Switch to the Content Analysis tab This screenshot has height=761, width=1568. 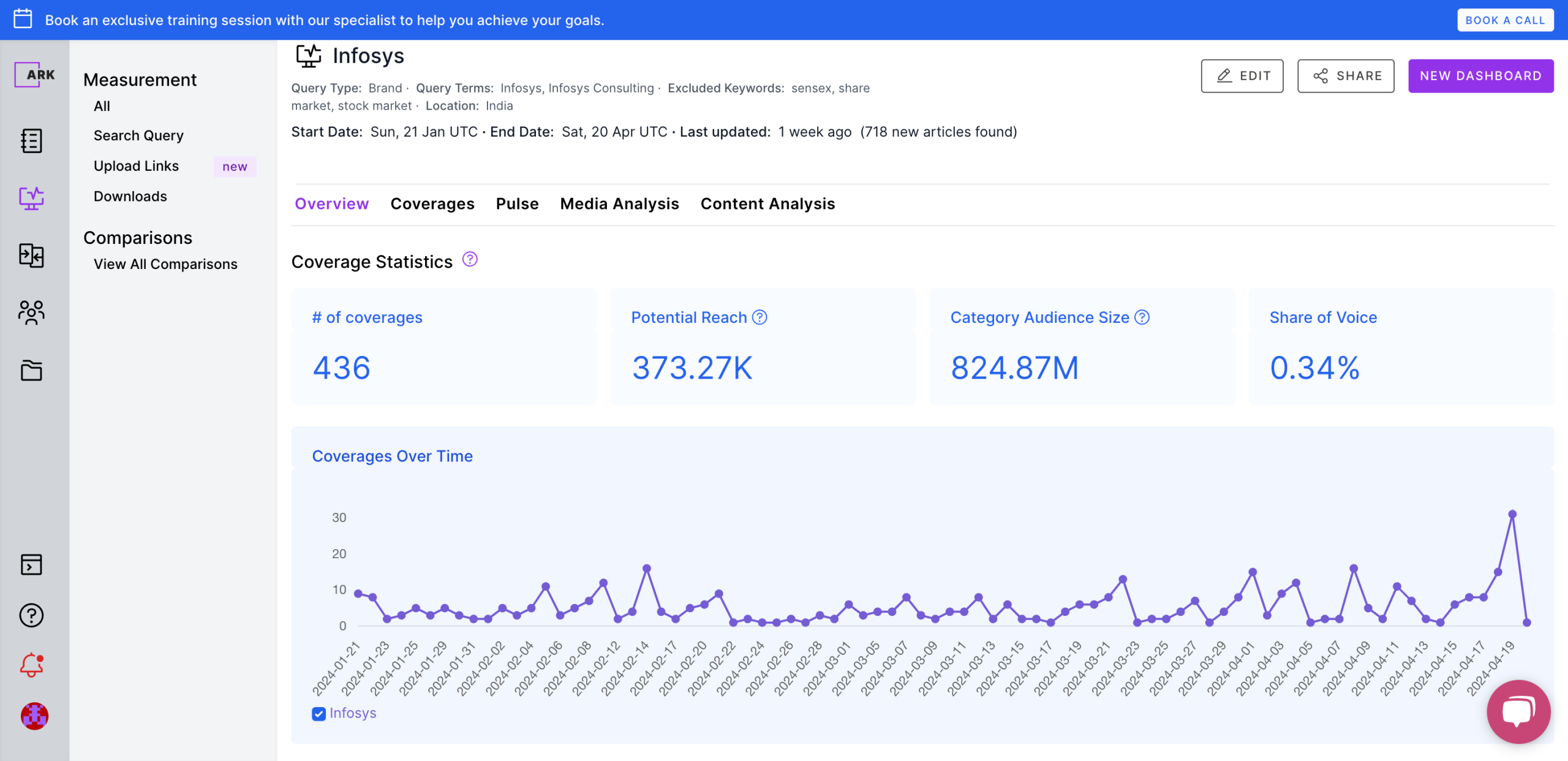point(768,204)
